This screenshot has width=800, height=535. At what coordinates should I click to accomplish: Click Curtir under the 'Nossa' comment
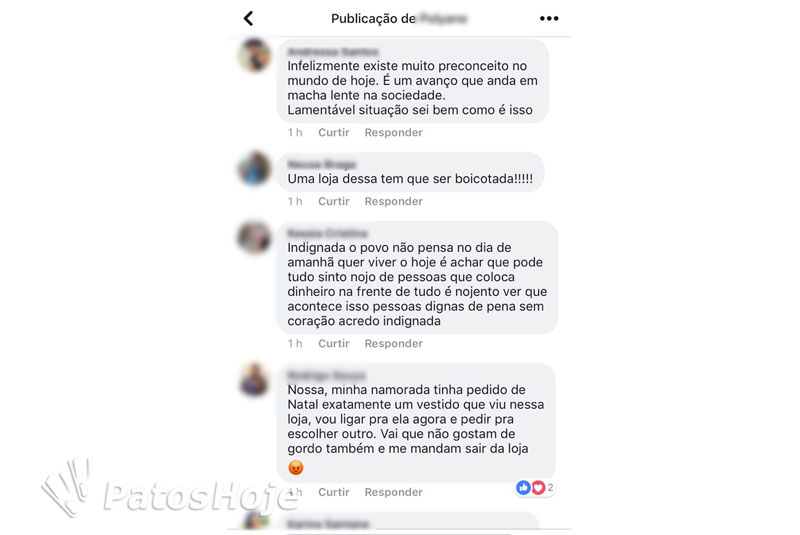(x=334, y=492)
